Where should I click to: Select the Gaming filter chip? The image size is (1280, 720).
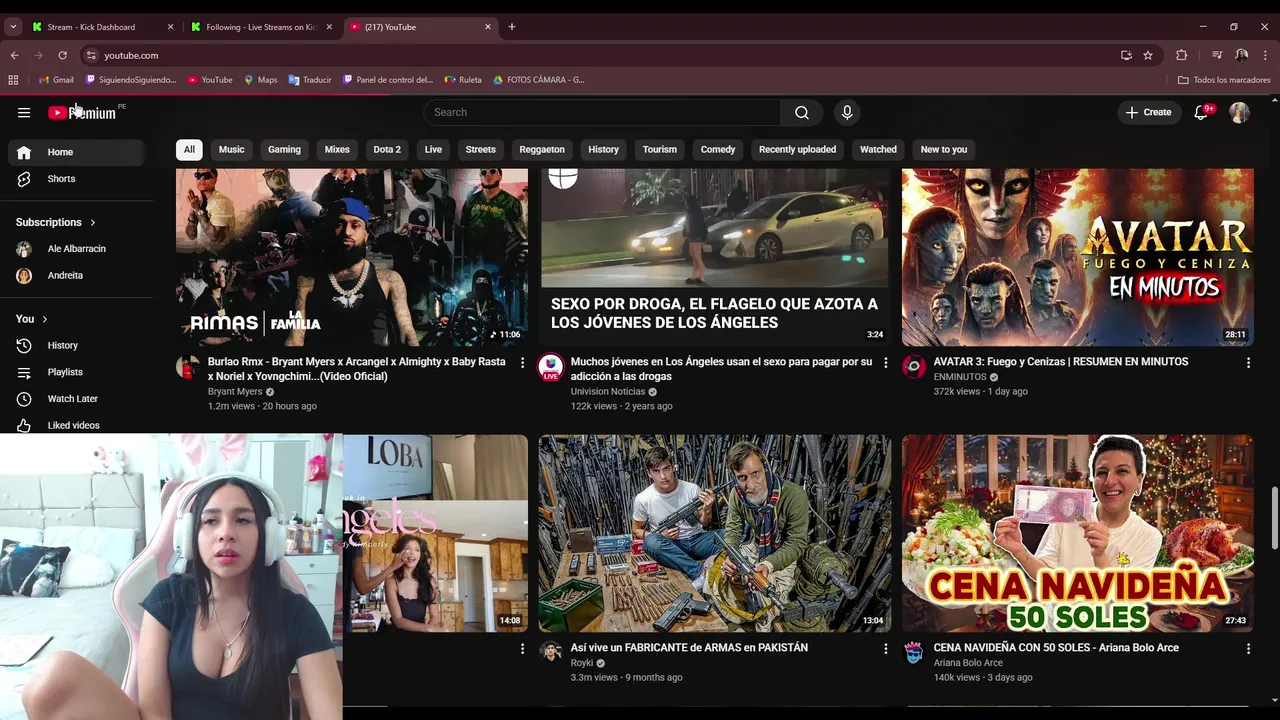[x=284, y=150]
